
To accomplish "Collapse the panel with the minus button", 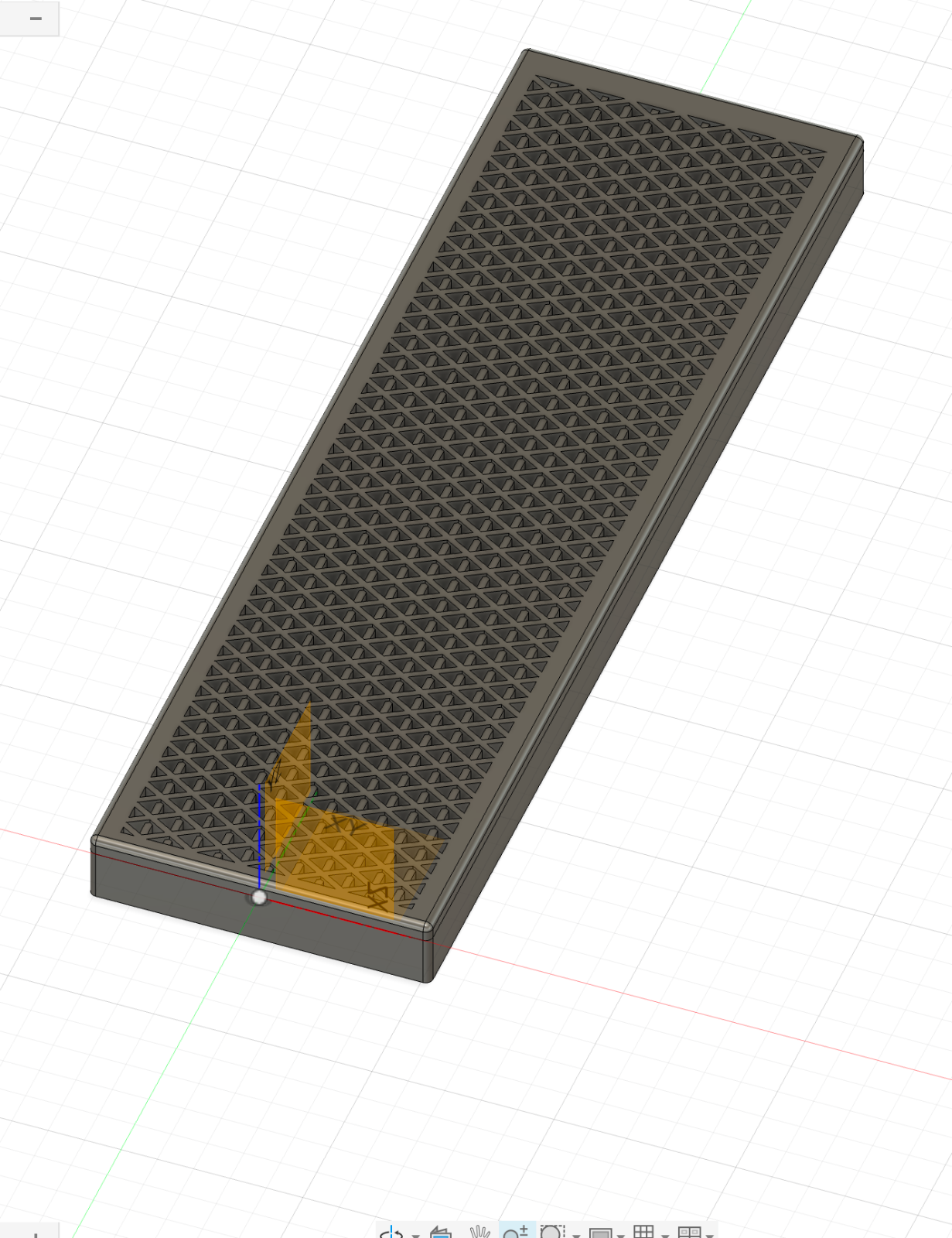I will (36, 18).
